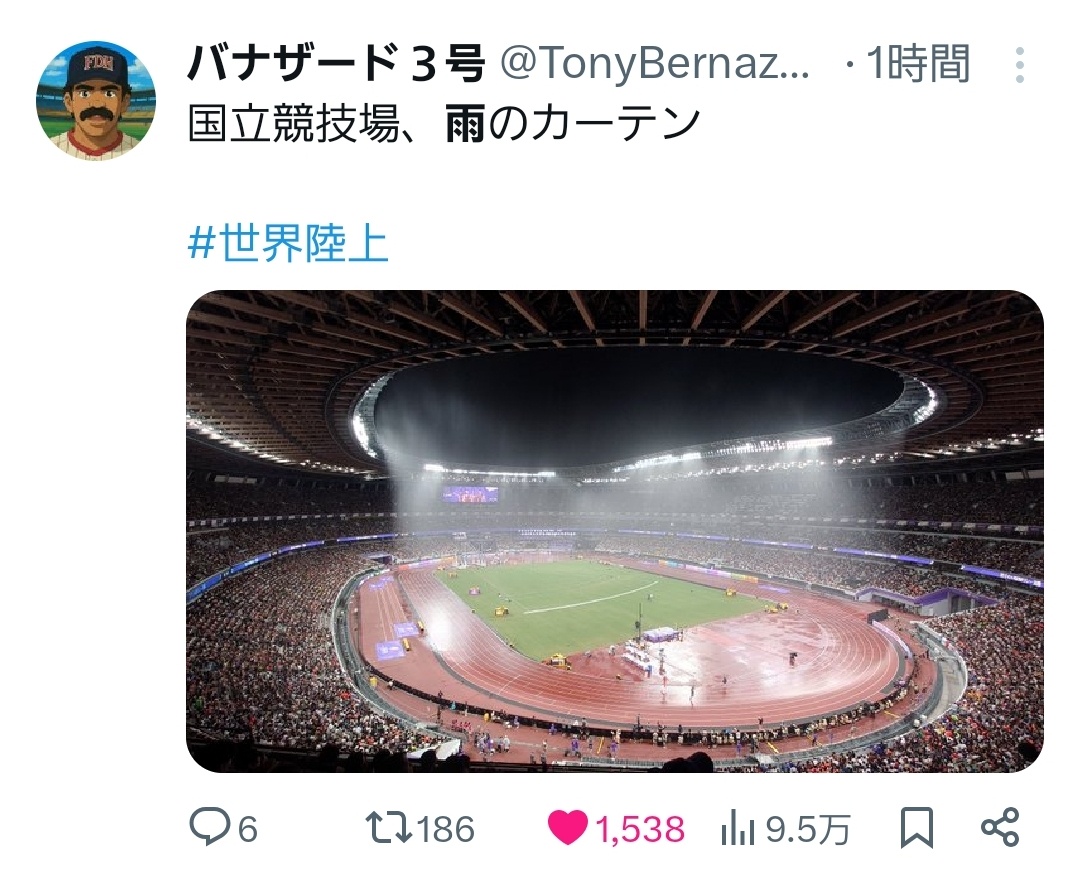Viewport: 1080px width, 879px height.
Task: Click the 9.5万 view count
Action: 808,829
